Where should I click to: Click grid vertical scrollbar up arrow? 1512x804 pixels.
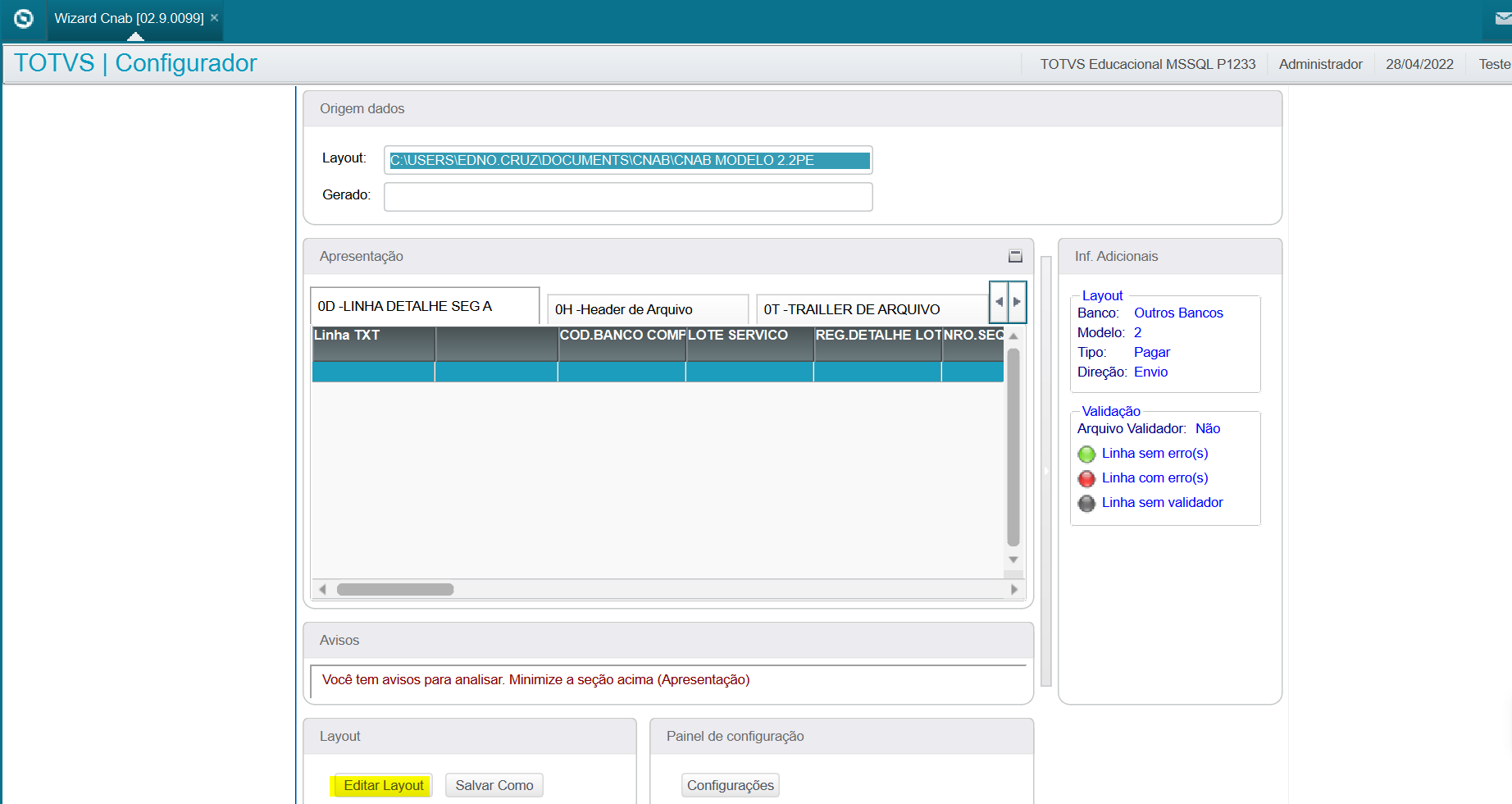pos(1013,336)
